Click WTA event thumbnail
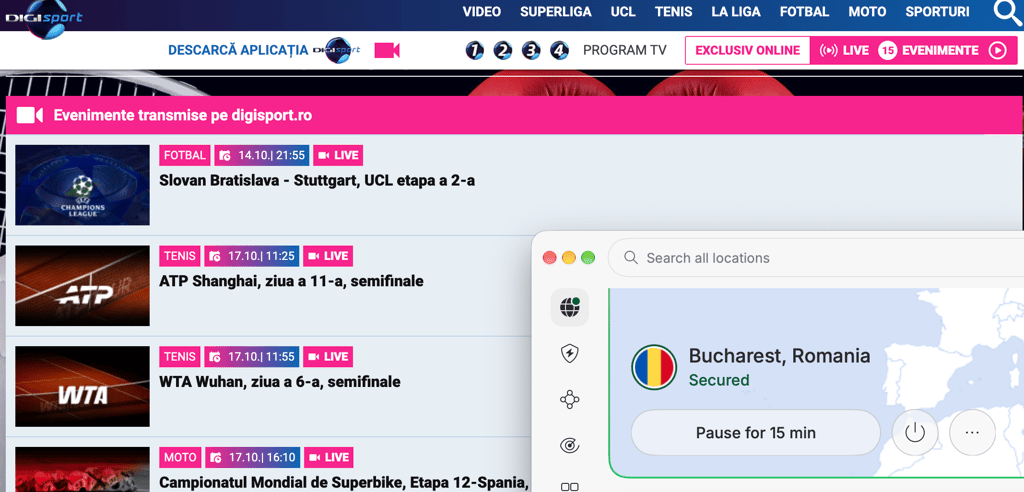 (82, 386)
